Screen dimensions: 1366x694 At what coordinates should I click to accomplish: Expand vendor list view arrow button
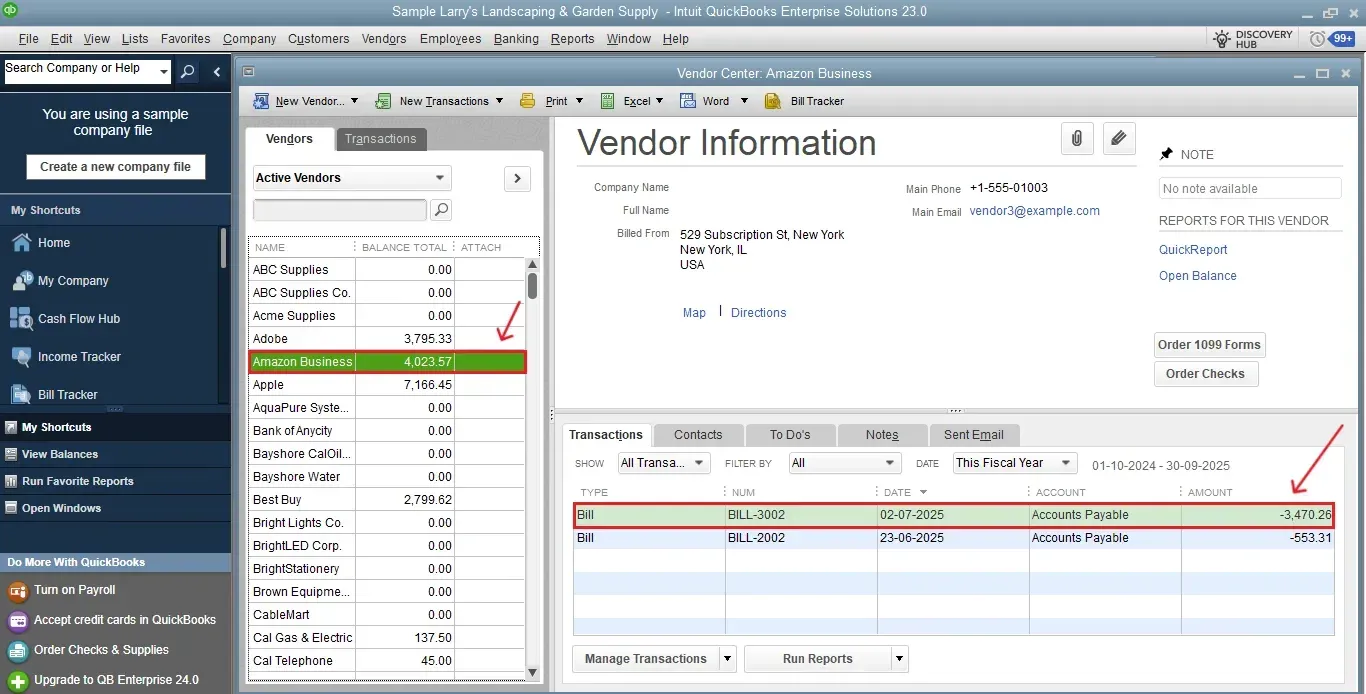click(x=517, y=178)
